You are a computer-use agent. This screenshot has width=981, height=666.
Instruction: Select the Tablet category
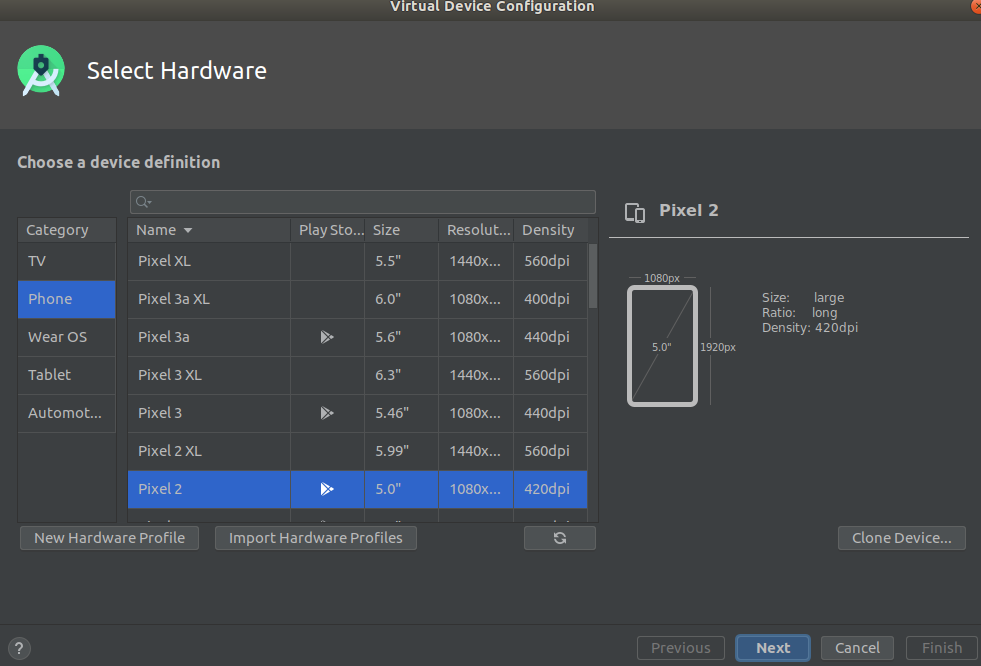point(67,375)
